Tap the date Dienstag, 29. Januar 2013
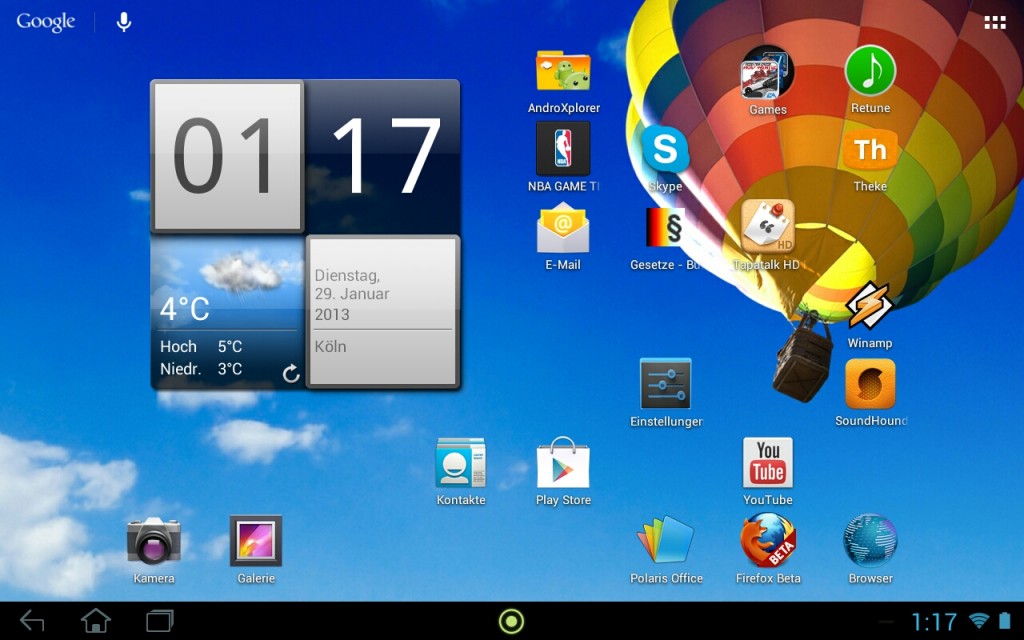 352,295
